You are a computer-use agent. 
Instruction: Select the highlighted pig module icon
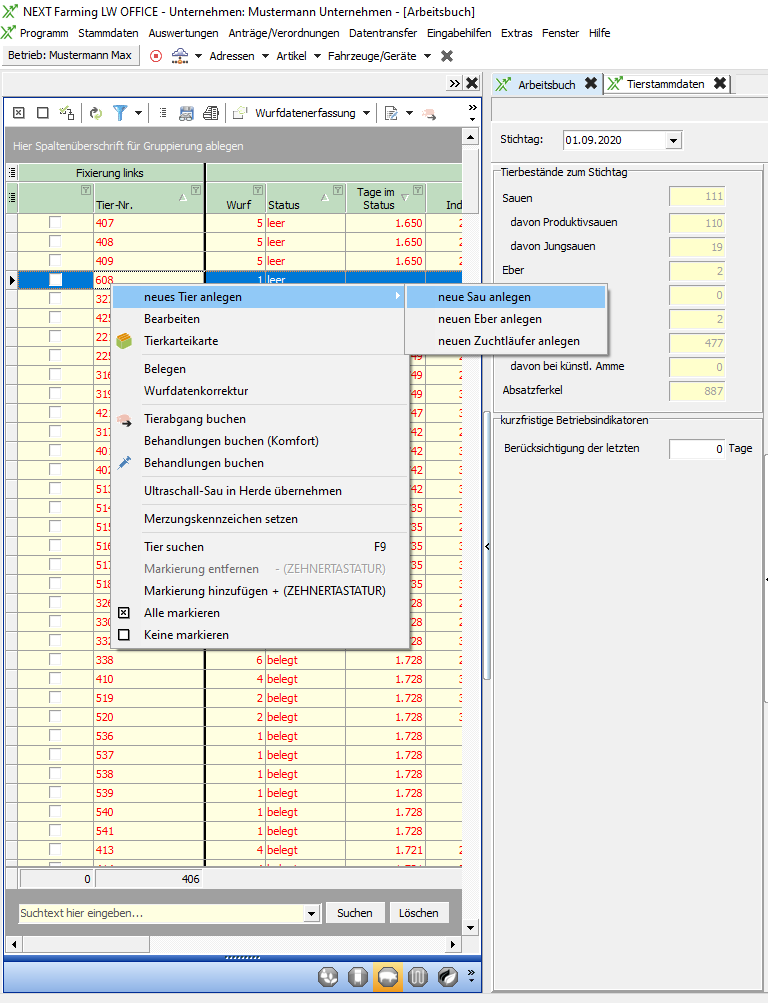(389, 977)
